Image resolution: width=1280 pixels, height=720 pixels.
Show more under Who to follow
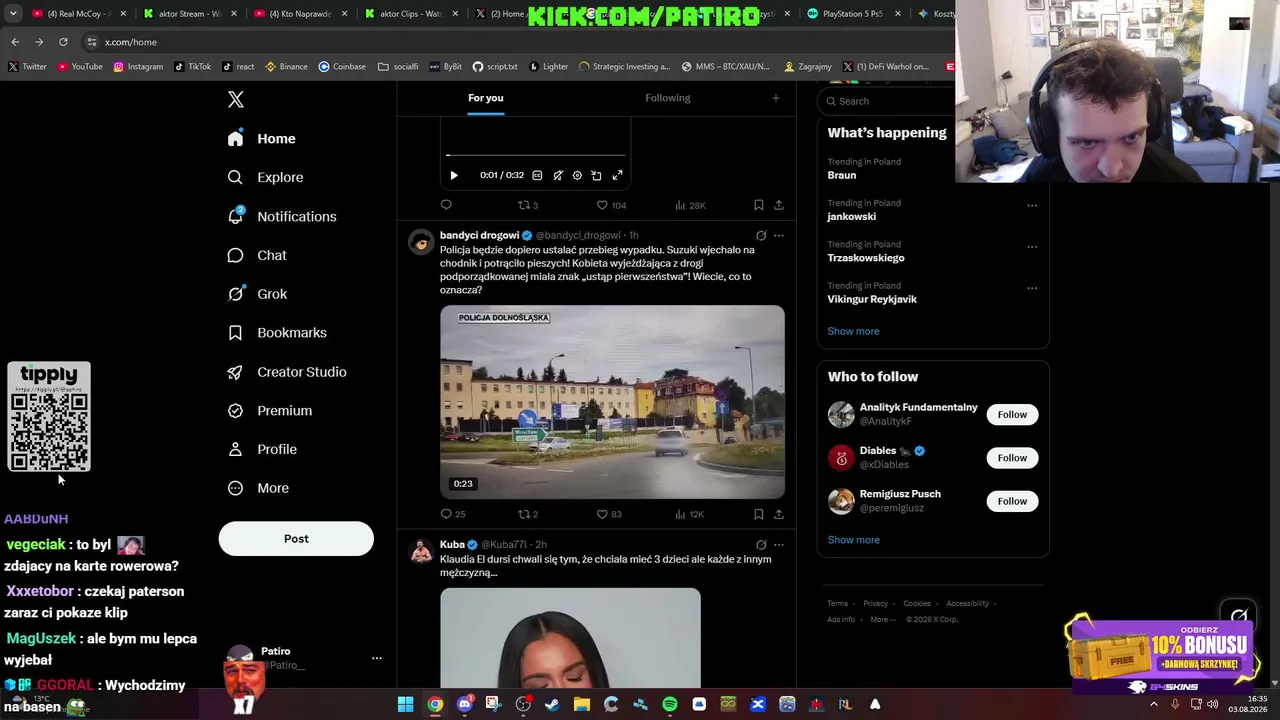[854, 540]
